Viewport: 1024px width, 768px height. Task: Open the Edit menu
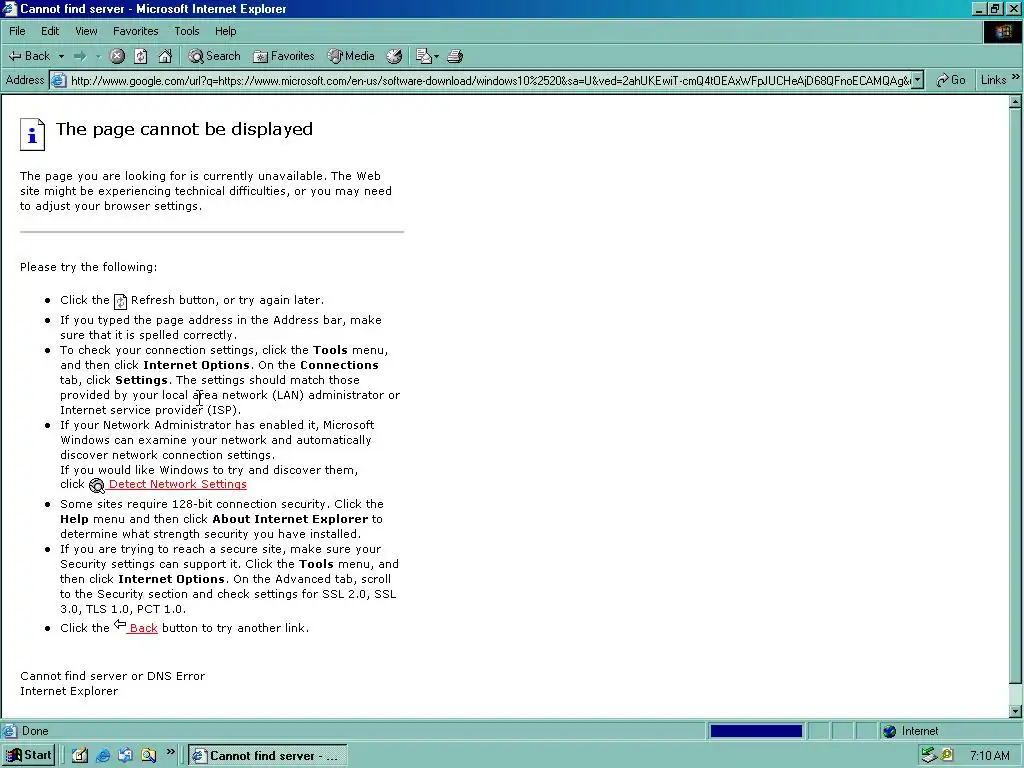[x=50, y=31]
